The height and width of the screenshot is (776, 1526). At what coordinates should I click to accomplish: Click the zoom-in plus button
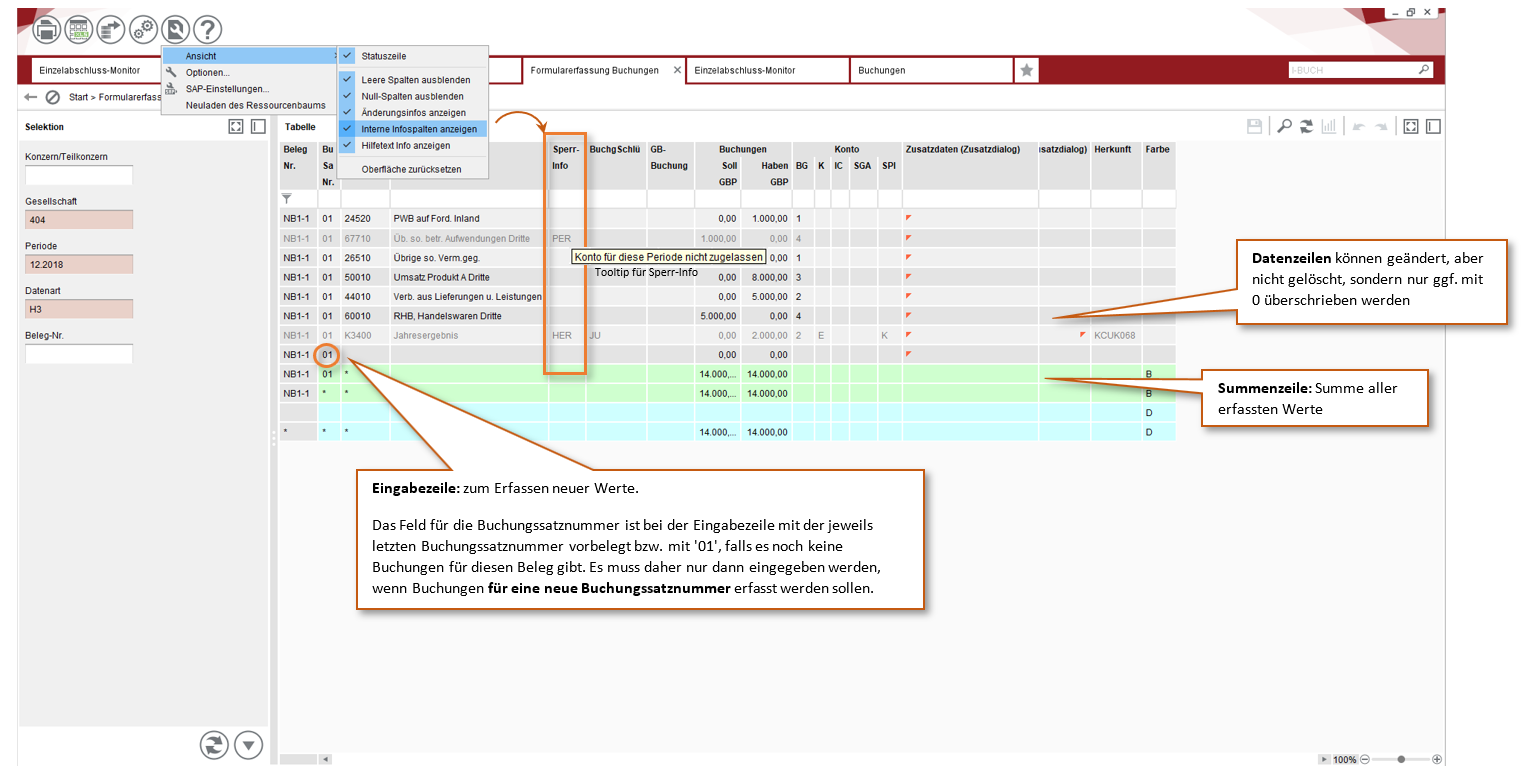(x=1437, y=760)
